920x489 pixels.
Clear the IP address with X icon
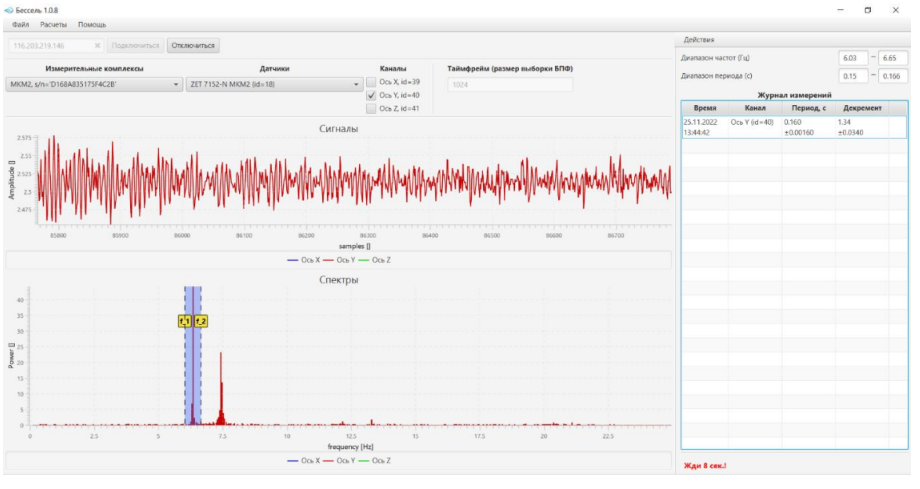(x=97, y=45)
